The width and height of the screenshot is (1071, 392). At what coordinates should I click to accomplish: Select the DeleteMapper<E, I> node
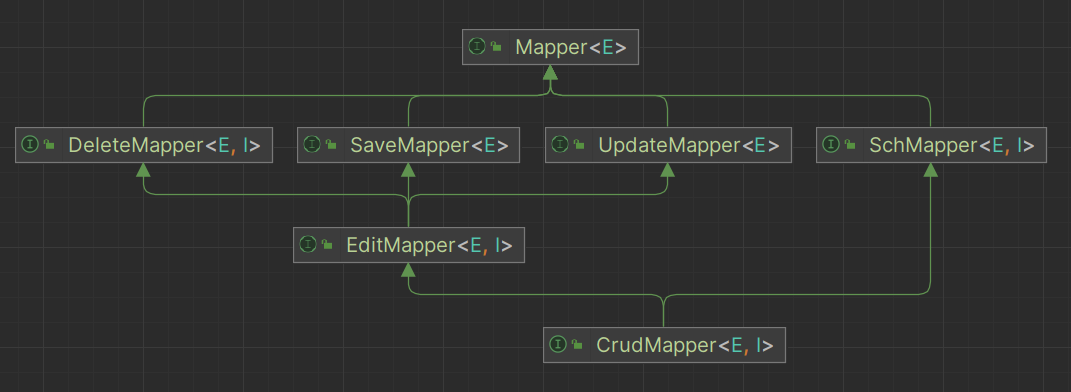[143, 145]
